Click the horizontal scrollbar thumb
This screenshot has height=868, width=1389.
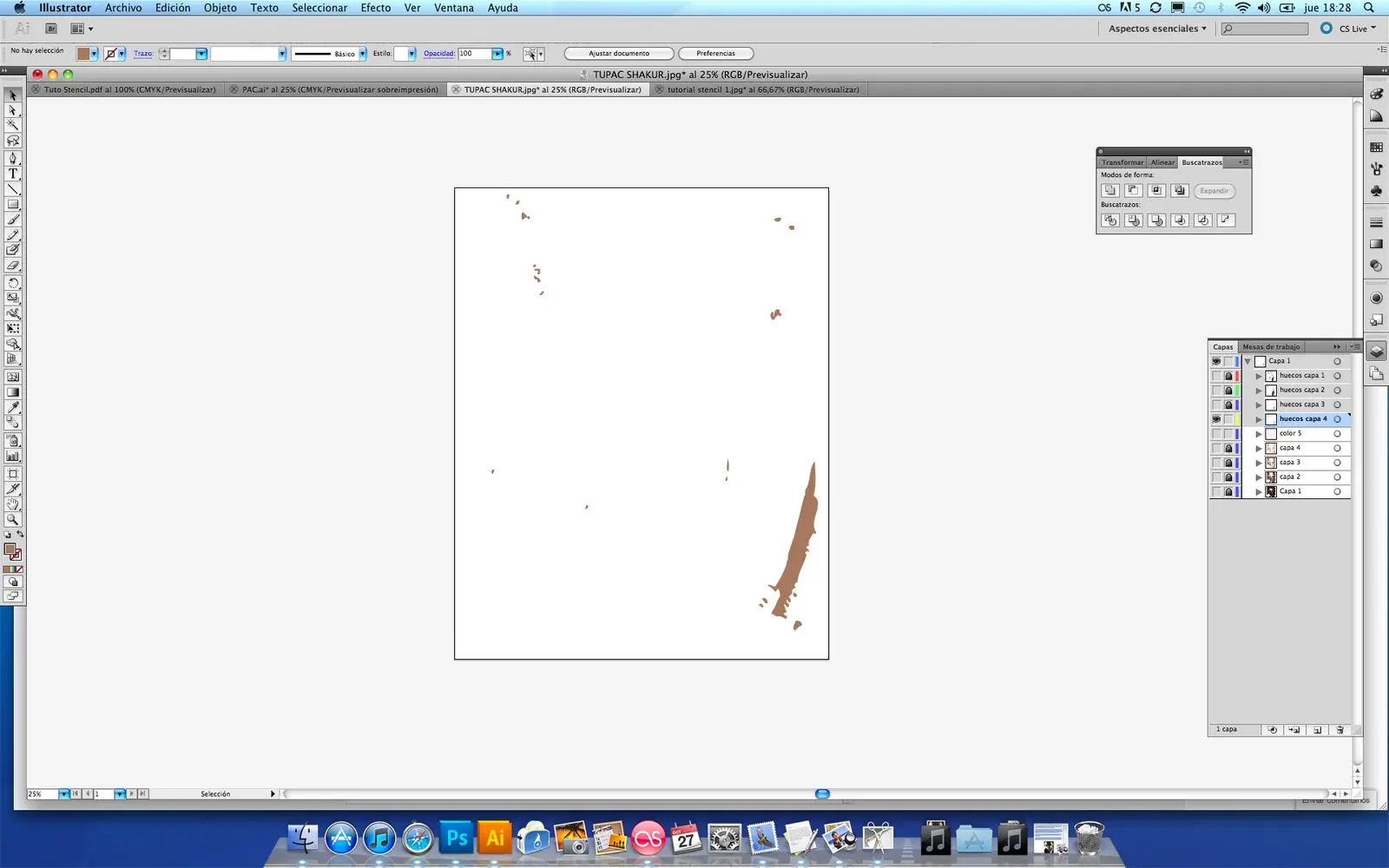[822, 794]
